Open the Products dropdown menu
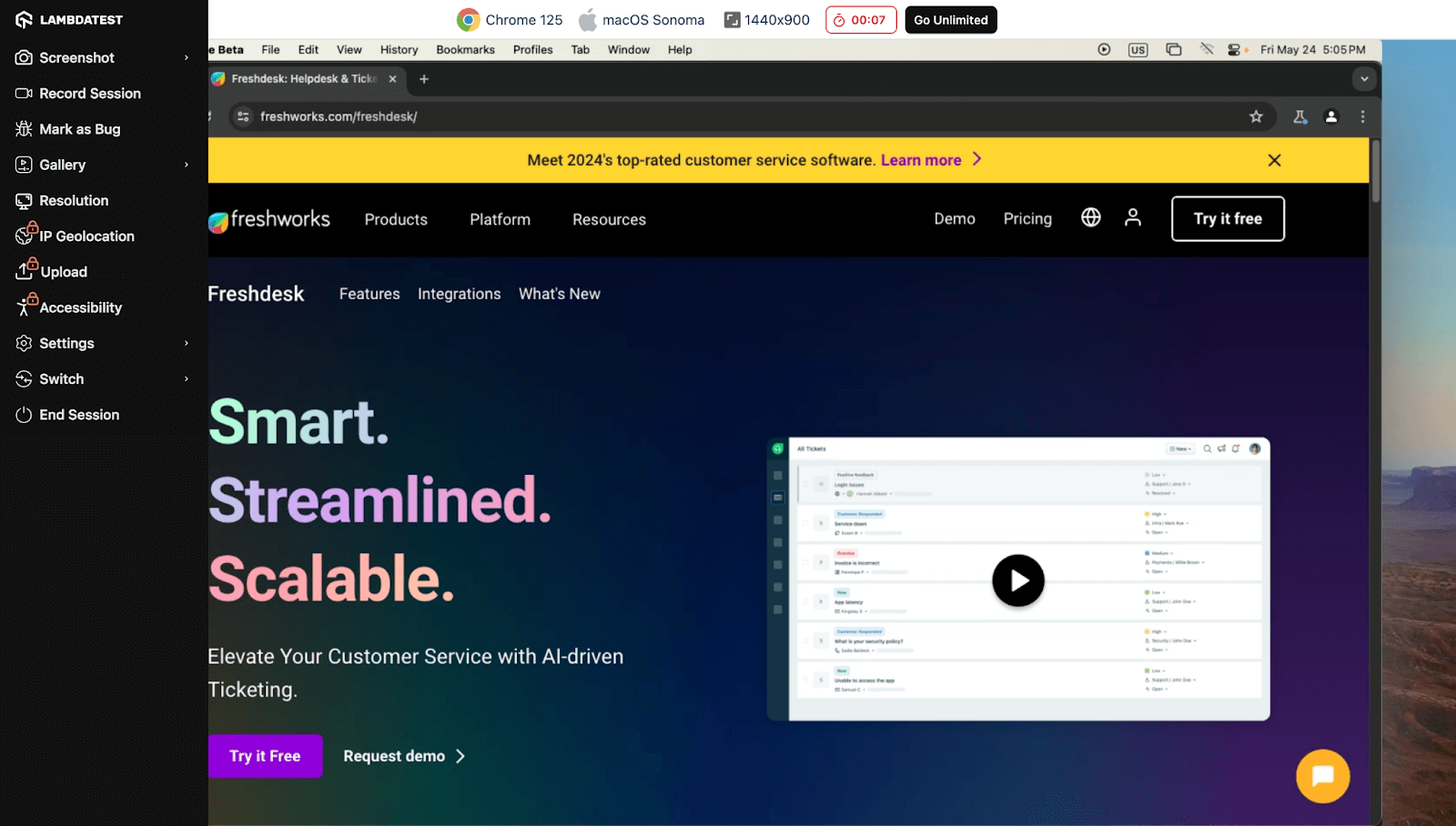 tap(396, 219)
